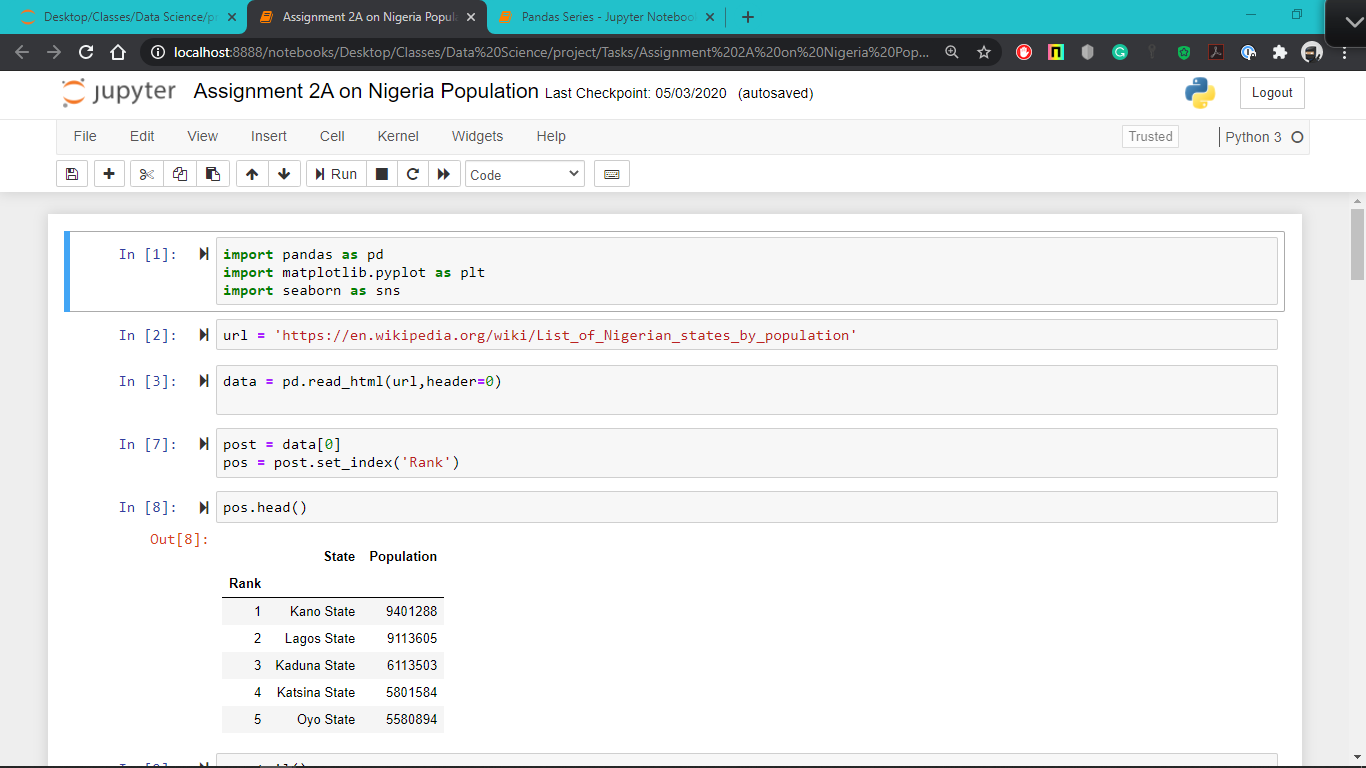The height and width of the screenshot is (768, 1366).
Task: Open the Code cell type dropdown
Action: [524, 173]
